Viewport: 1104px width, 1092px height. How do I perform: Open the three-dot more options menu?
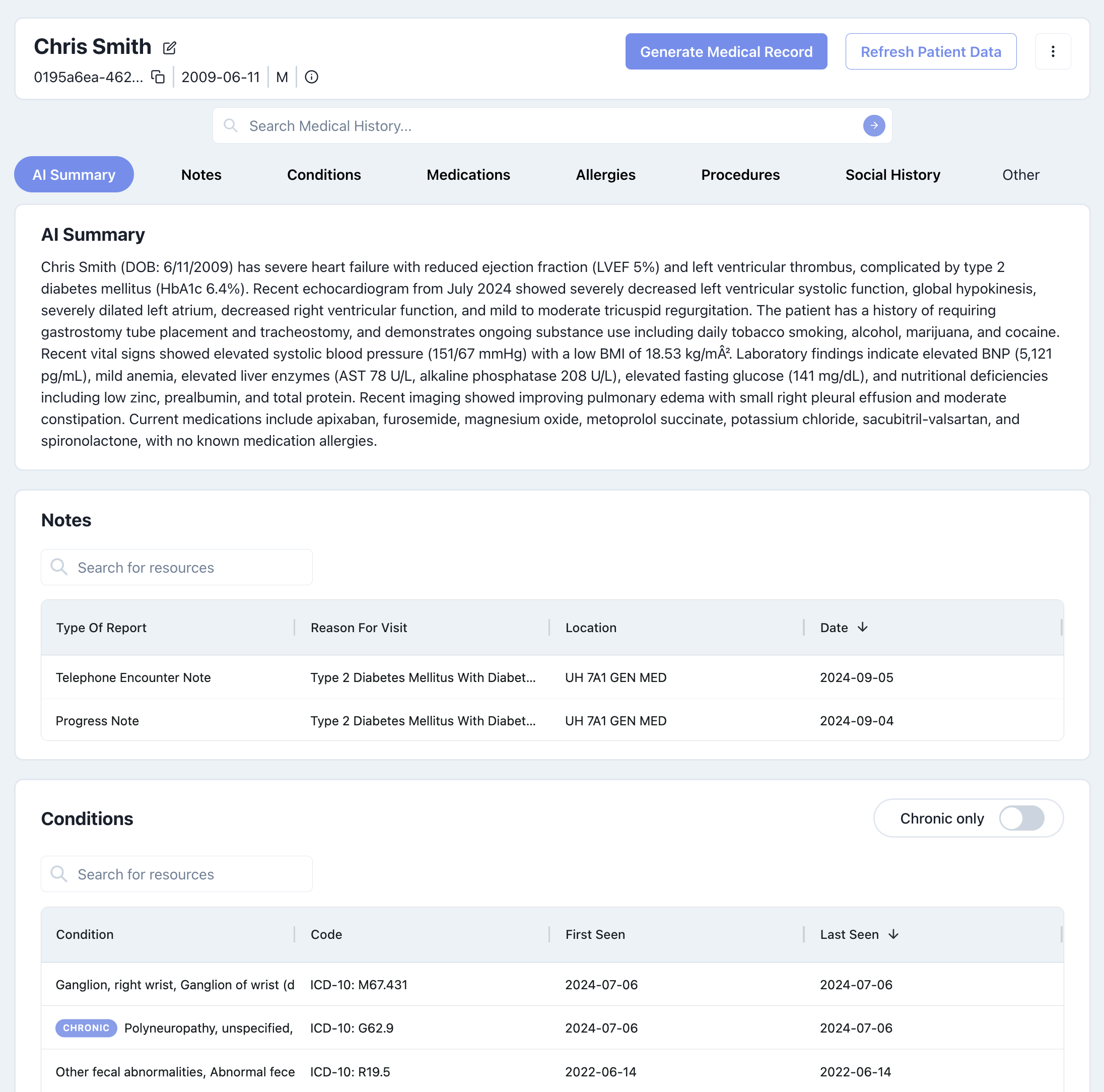pyautogui.click(x=1053, y=51)
